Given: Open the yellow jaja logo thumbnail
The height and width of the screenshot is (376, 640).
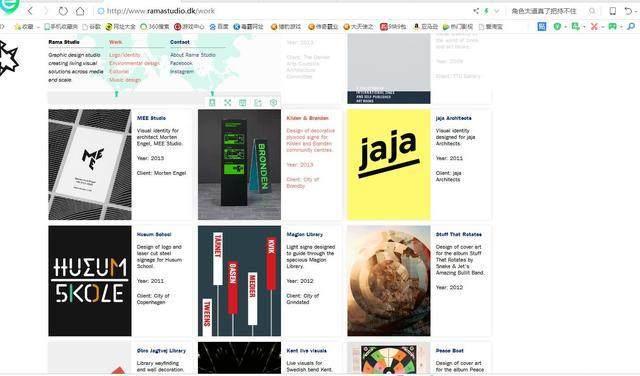Looking at the screenshot, I should (x=389, y=165).
